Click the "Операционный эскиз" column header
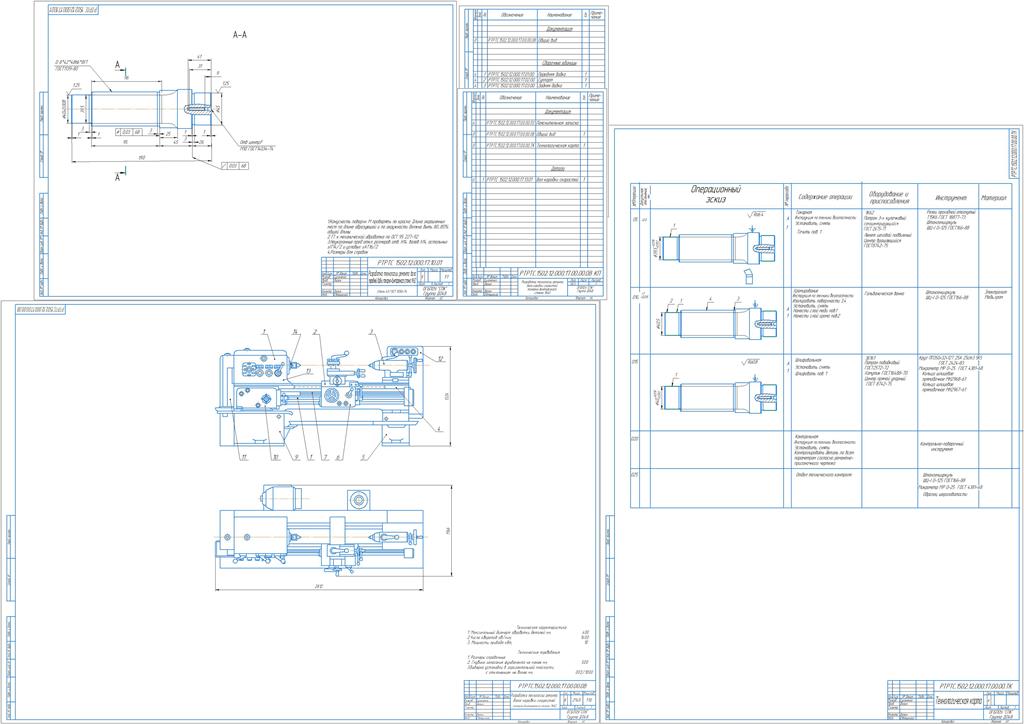Screen dimensions: 1024x724 716,195
